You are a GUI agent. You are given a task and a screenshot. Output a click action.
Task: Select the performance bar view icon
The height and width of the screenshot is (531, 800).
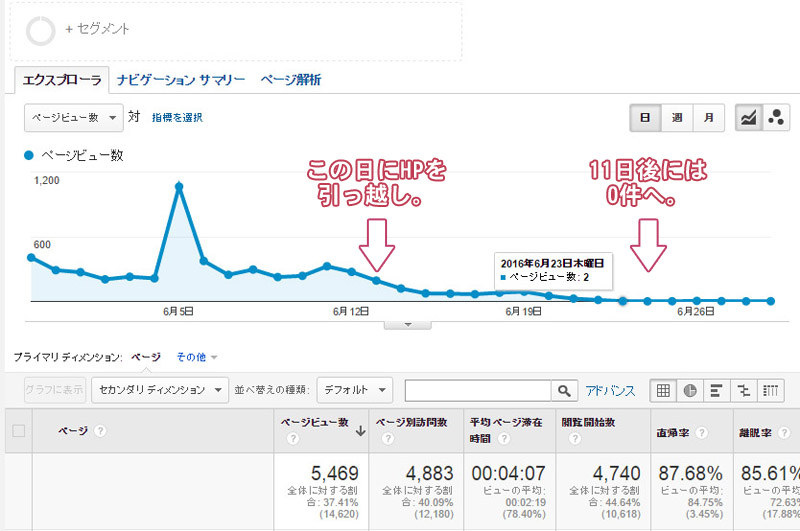(x=717, y=391)
